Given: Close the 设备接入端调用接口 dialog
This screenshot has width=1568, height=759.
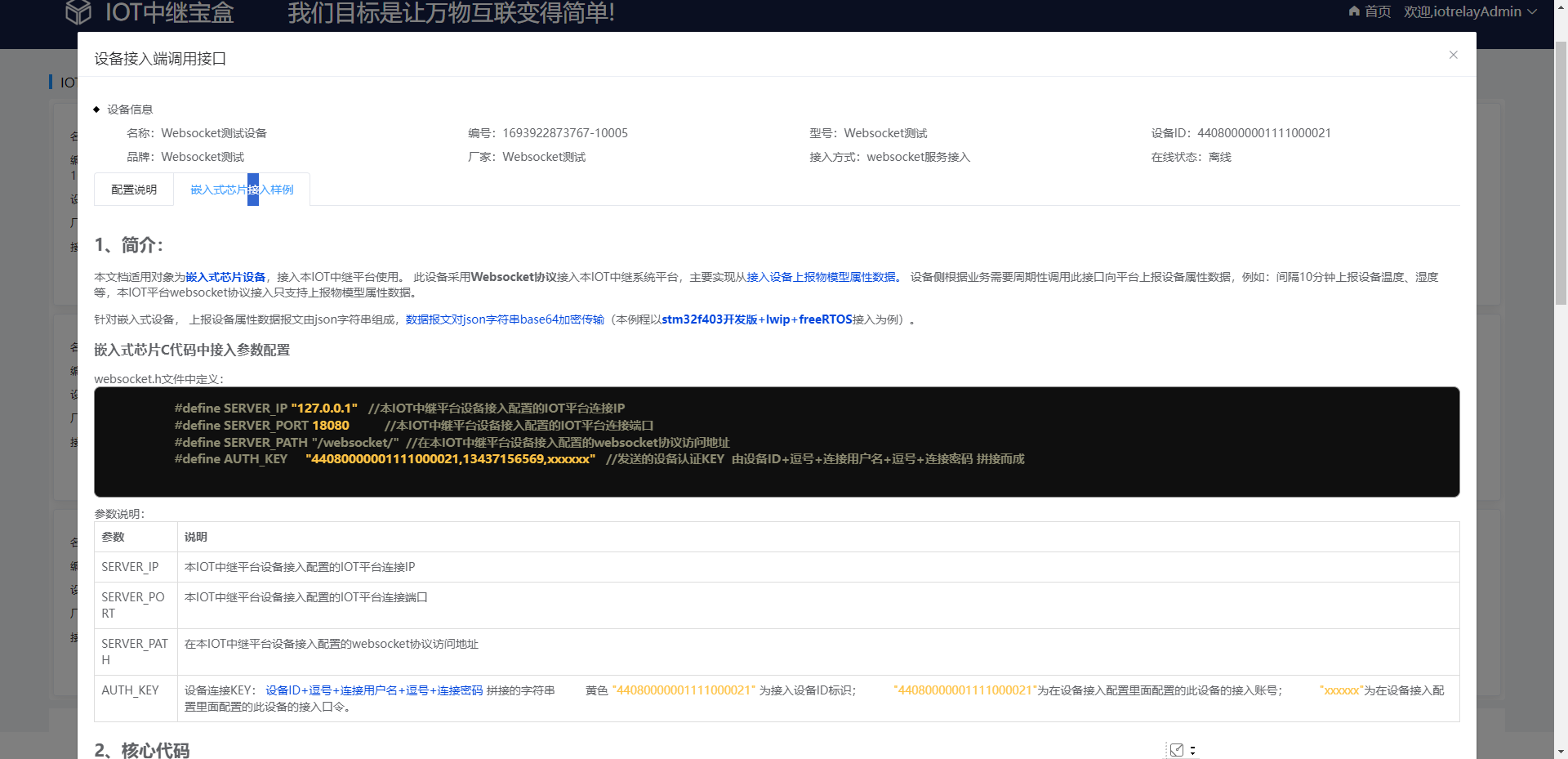Looking at the screenshot, I should point(1454,55).
